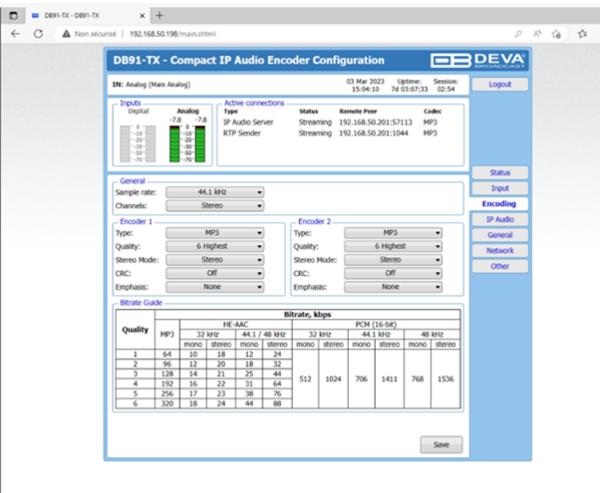This screenshot has height=493, width=600.
Task: Reload the page with the refresh icon
Action: (38, 34)
